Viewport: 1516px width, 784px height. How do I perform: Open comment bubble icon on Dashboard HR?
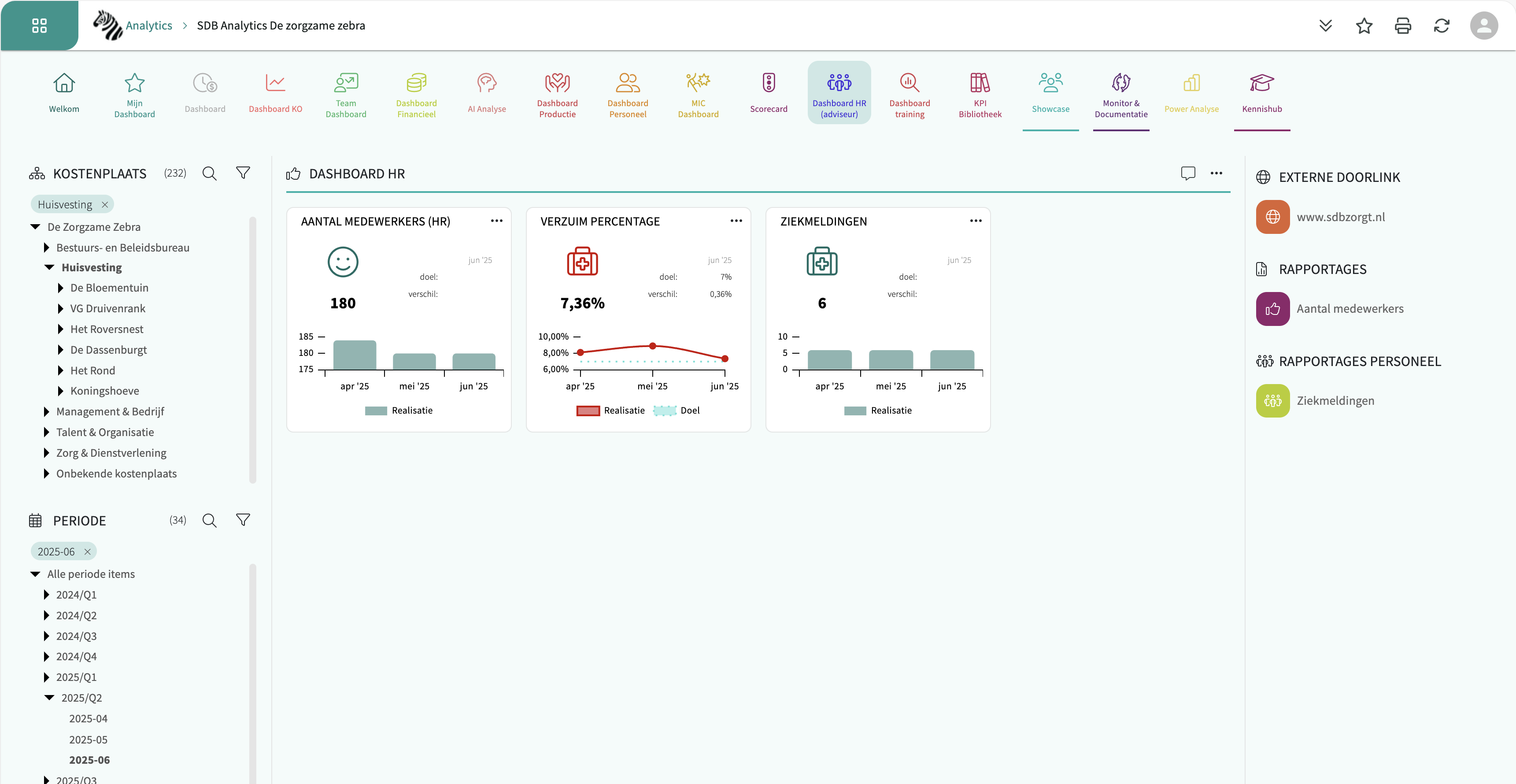pyautogui.click(x=1187, y=173)
